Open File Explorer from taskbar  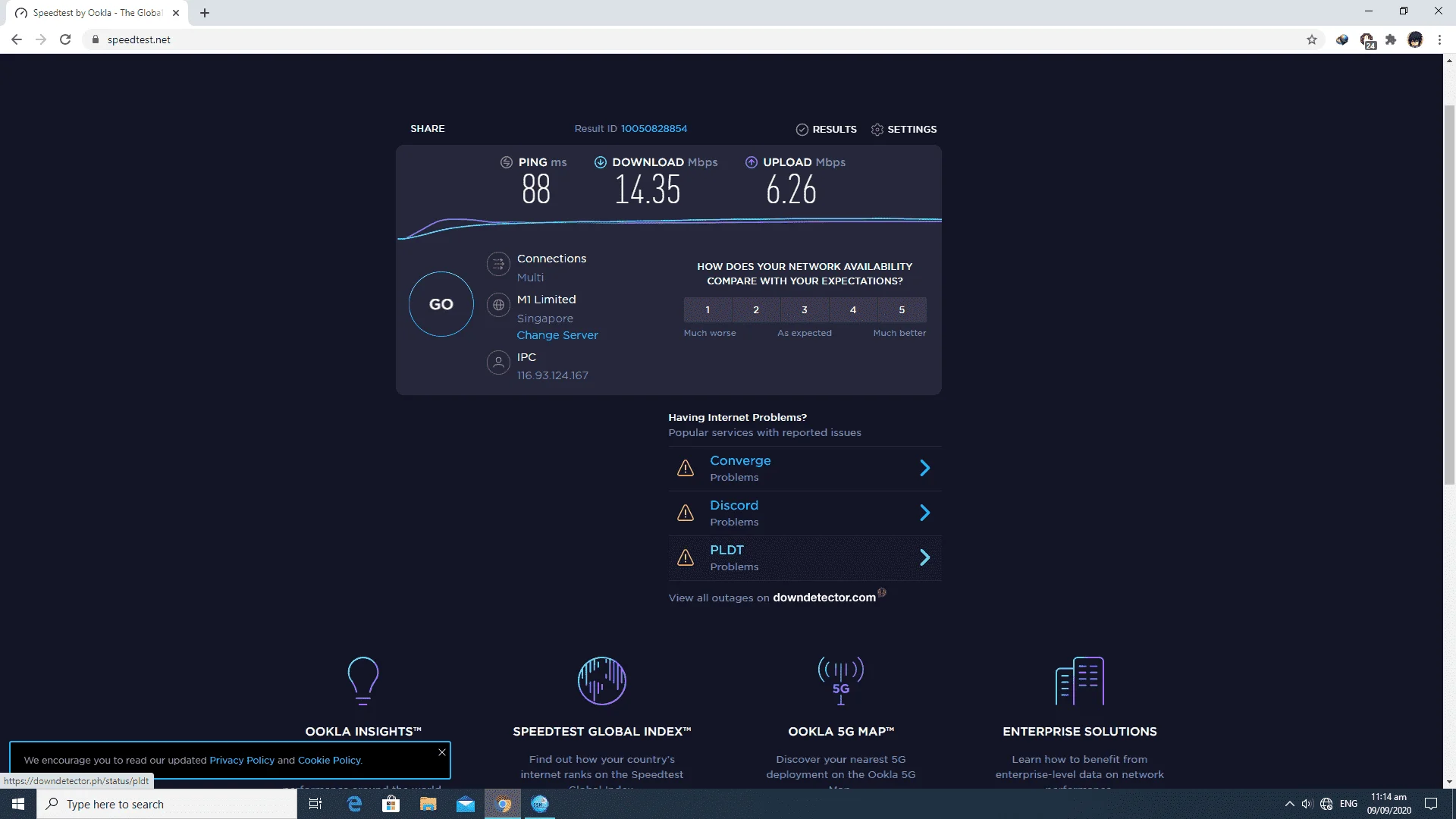click(428, 804)
